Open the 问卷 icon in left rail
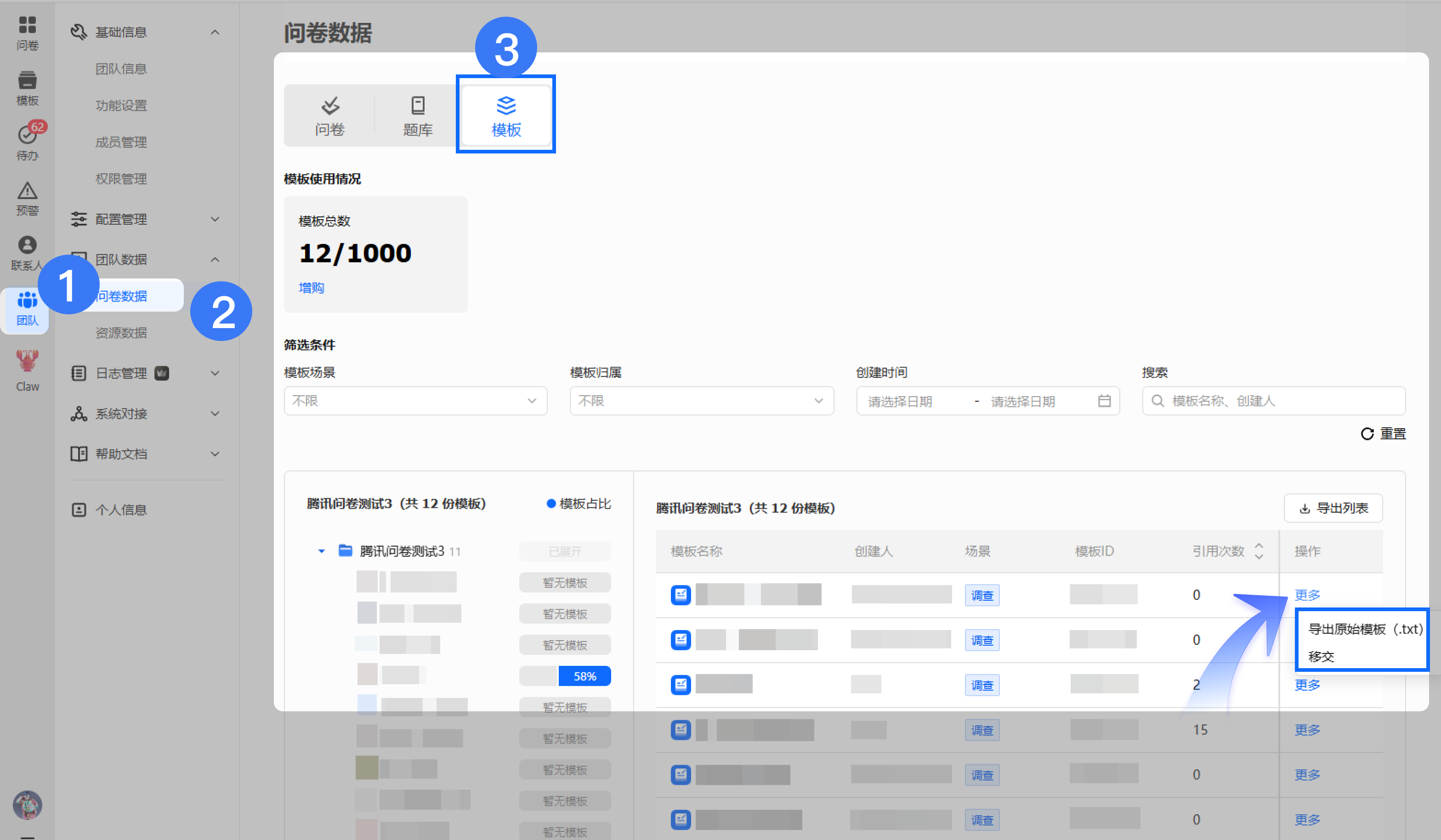Viewport: 1441px width, 840px height. point(27,33)
